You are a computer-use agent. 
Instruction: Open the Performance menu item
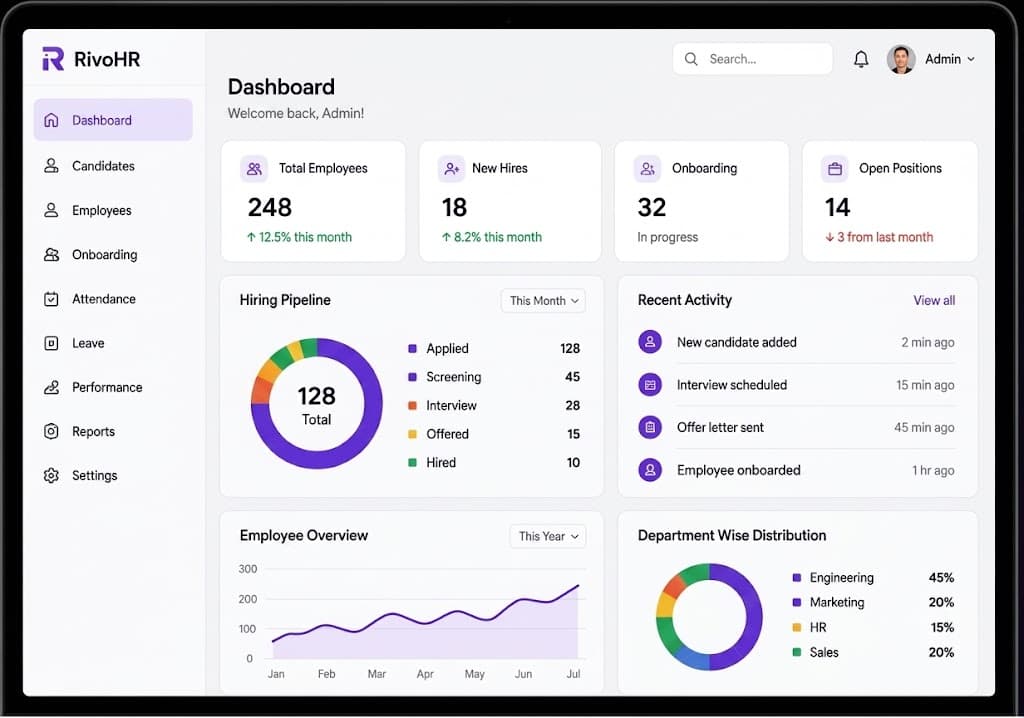pyautogui.click(x=113, y=387)
